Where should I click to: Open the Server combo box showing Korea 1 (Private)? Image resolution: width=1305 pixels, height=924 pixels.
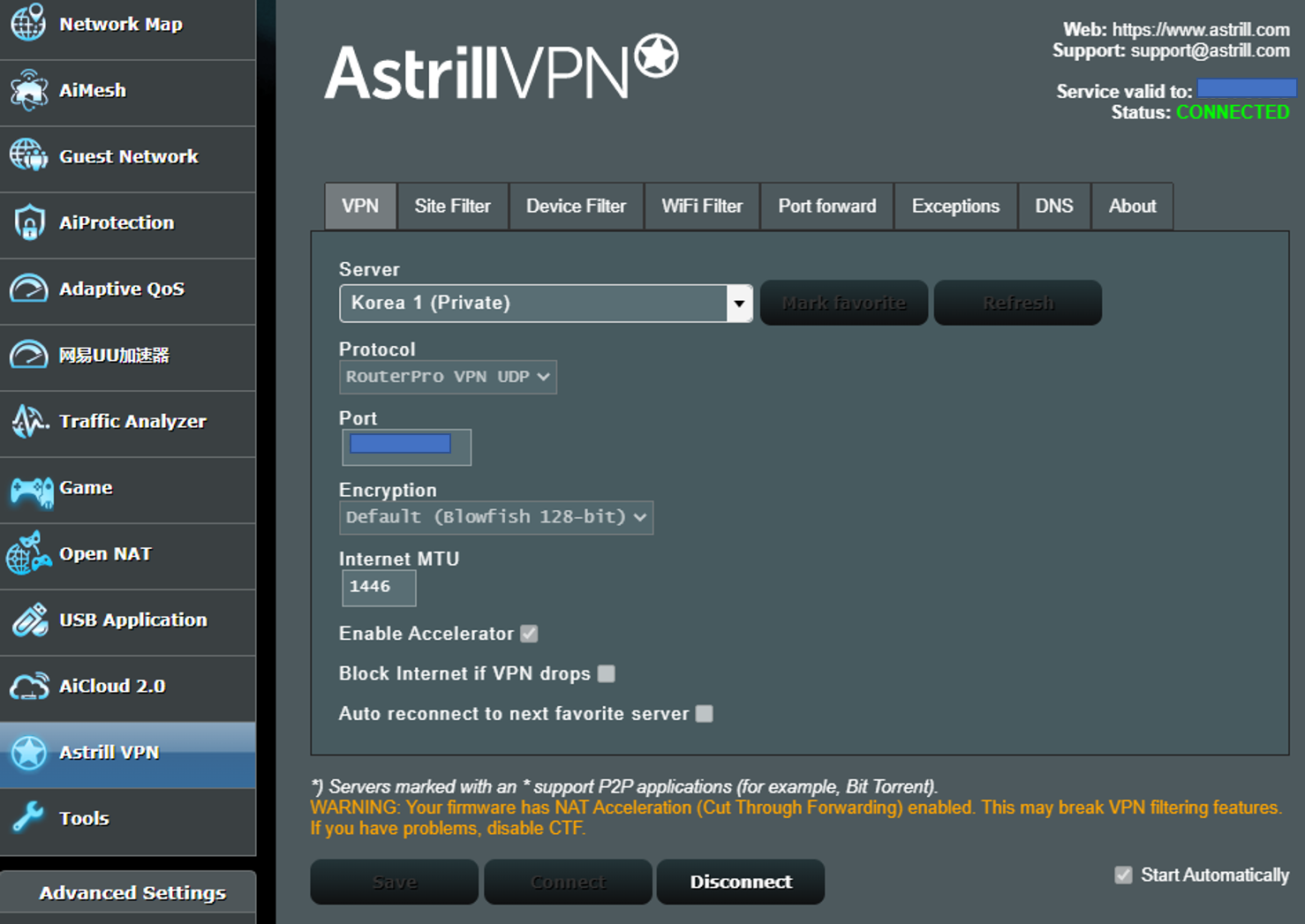[x=546, y=304]
